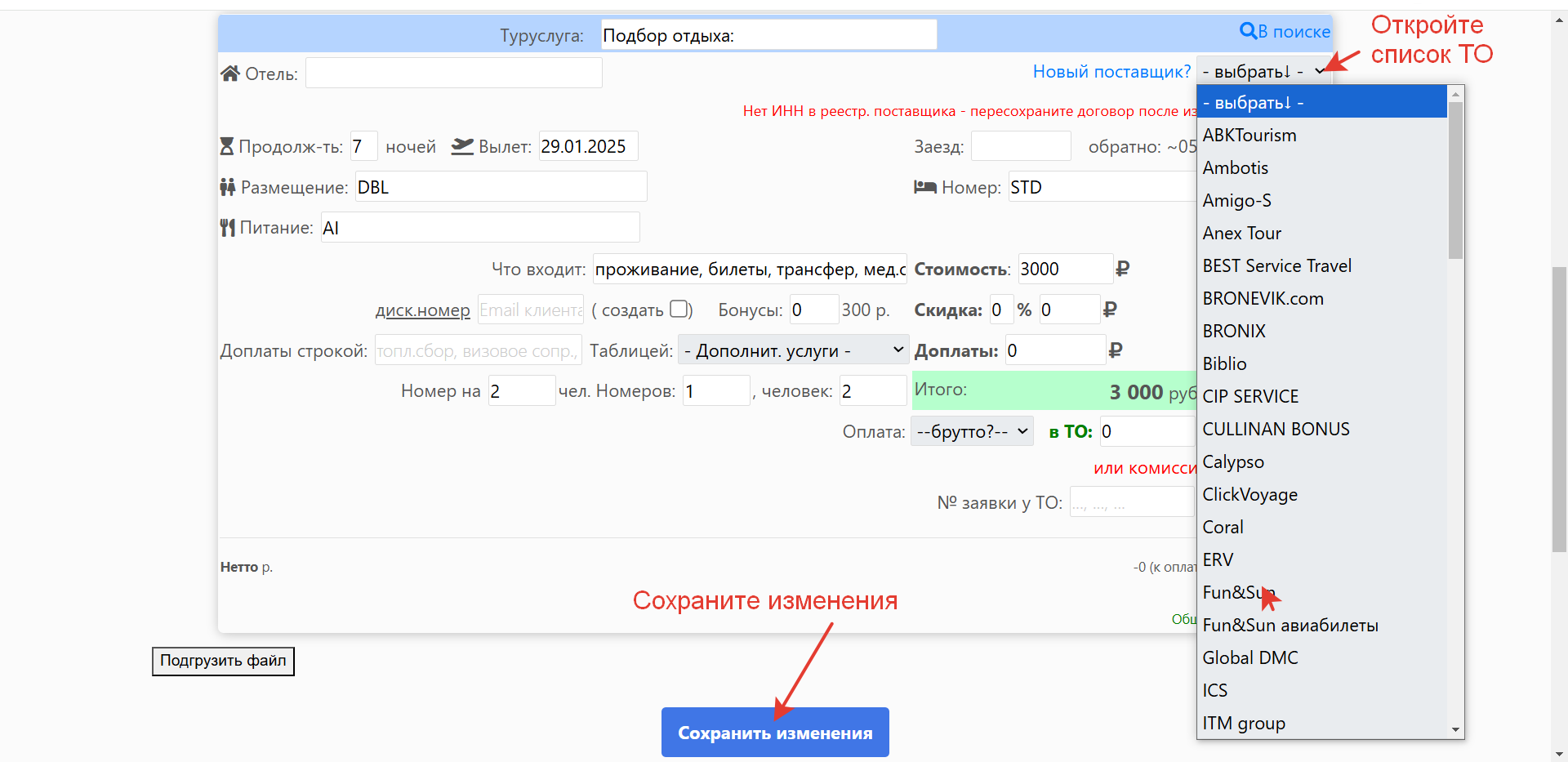Click the Размещение field with DBL
The width and height of the screenshot is (1568, 762).
(x=501, y=187)
